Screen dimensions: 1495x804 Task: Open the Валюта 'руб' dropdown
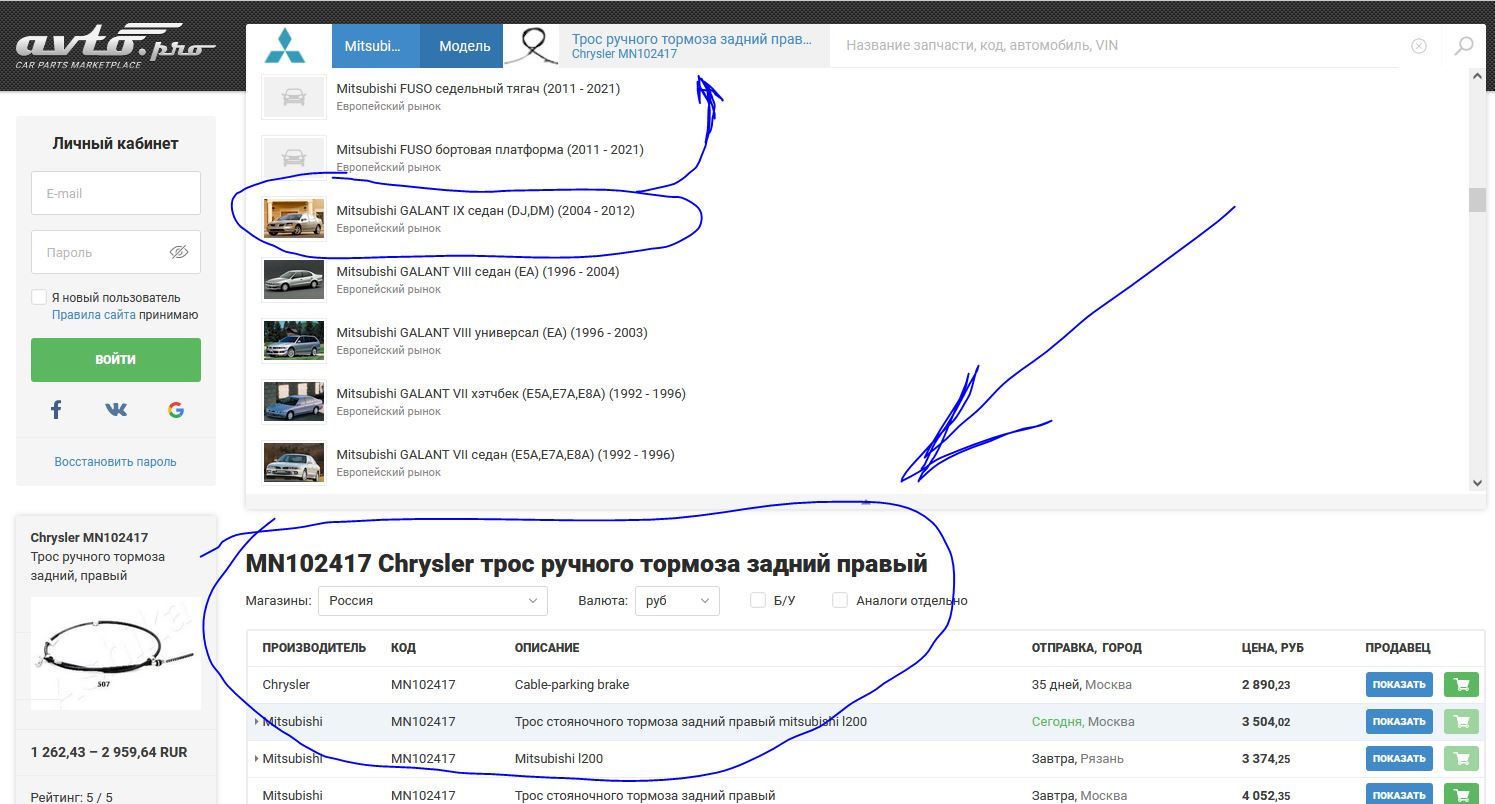pos(676,601)
